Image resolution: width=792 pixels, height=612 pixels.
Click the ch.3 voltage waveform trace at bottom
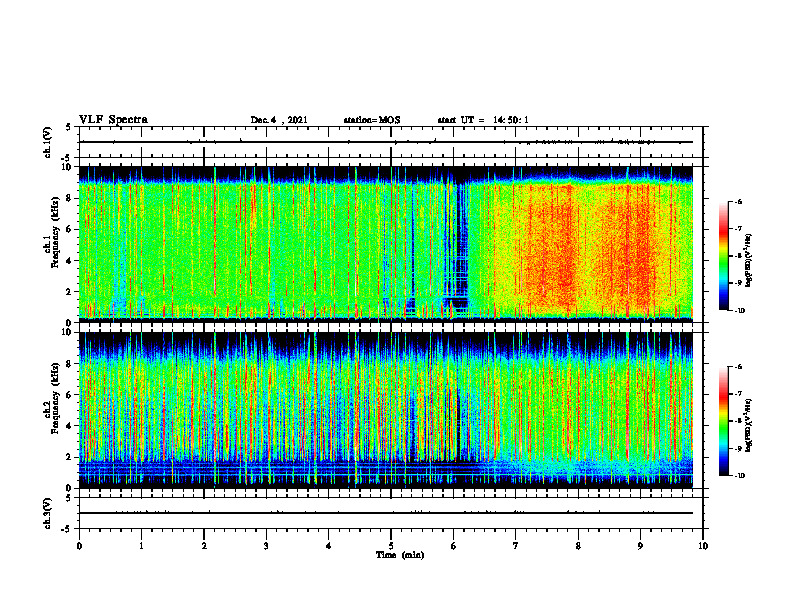tap(385, 513)
